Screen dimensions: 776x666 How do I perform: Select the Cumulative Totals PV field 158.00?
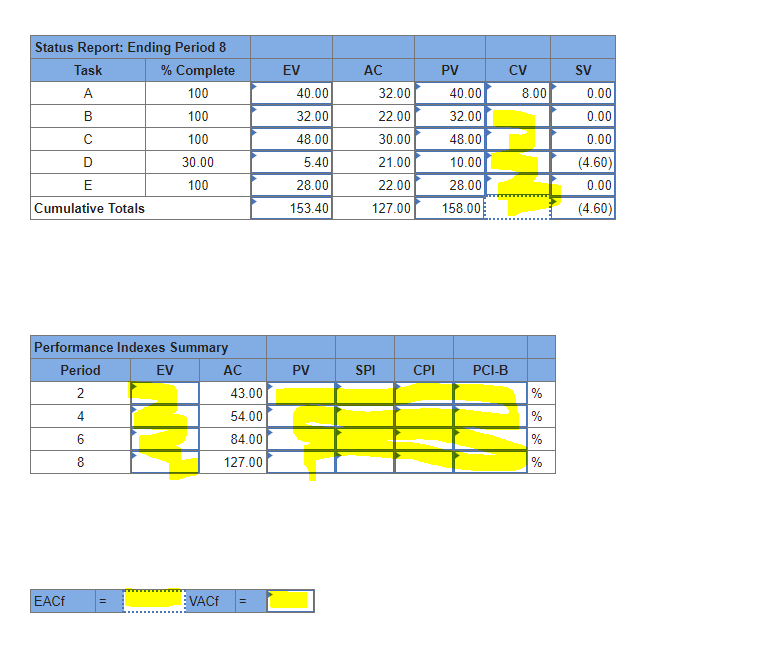(x=450, y=208)
